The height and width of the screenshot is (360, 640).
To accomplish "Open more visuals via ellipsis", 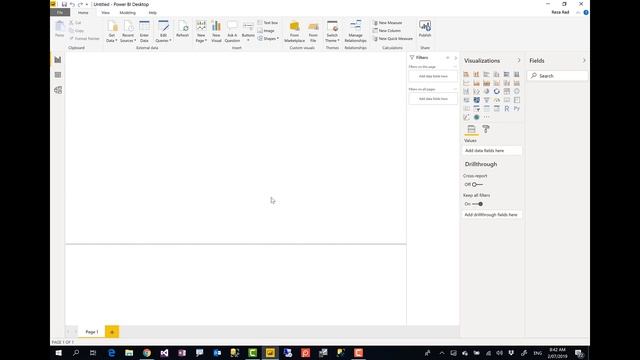I will click(487, 117).
